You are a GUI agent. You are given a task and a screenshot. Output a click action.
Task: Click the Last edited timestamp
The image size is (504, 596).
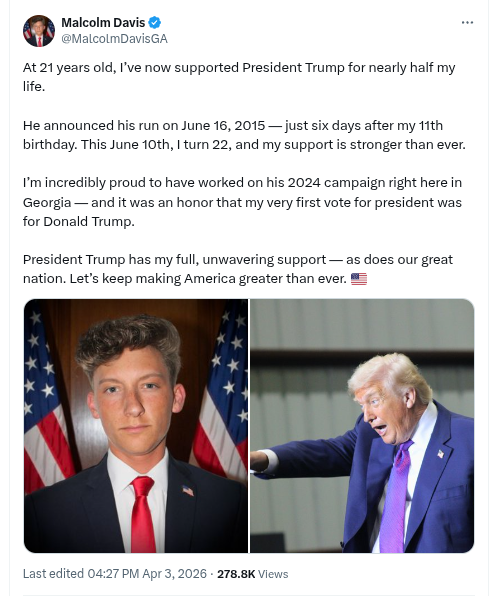point(115,574)
